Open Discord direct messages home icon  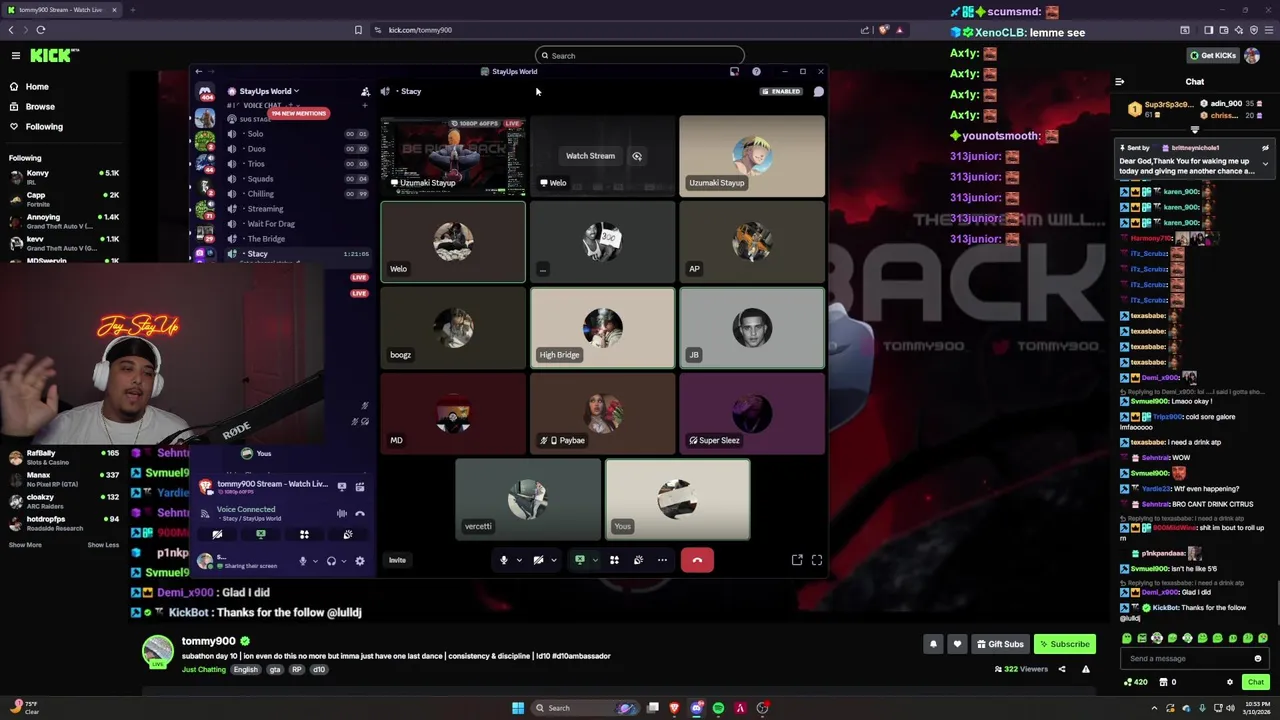(206, 91)
